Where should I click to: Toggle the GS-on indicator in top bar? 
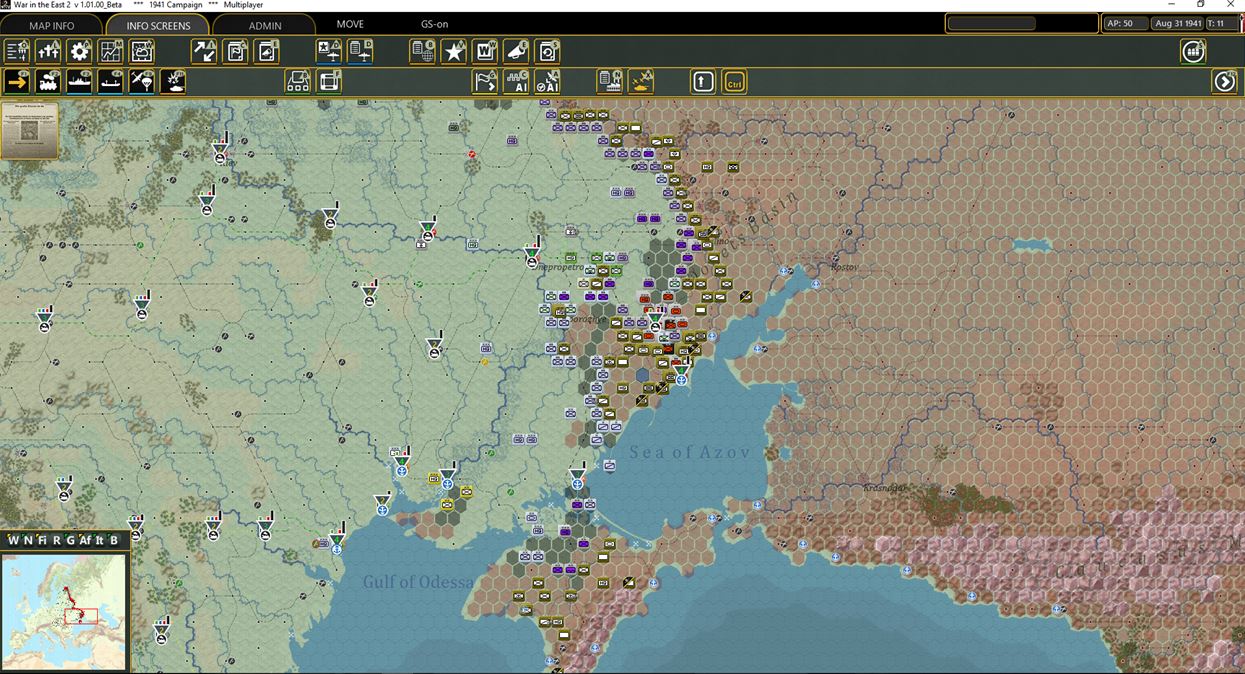pos(434,24)
